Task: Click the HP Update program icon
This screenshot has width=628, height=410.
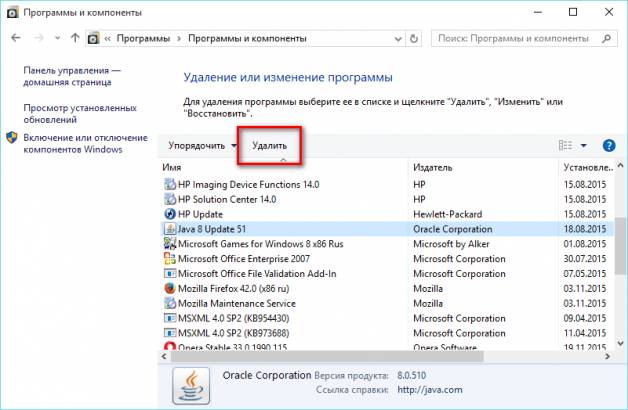Action: tap(168, 214)
